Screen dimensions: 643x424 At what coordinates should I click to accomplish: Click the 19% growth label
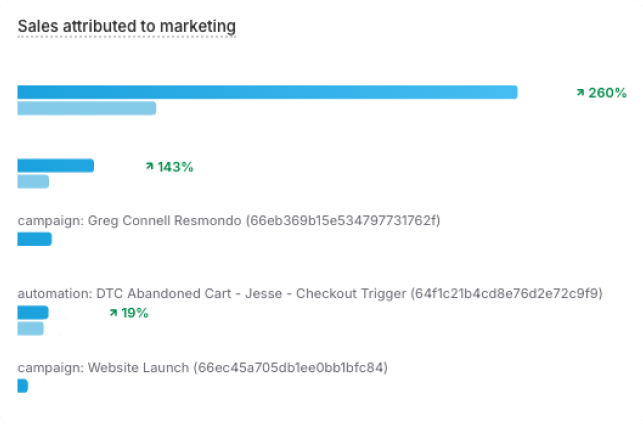134,313
